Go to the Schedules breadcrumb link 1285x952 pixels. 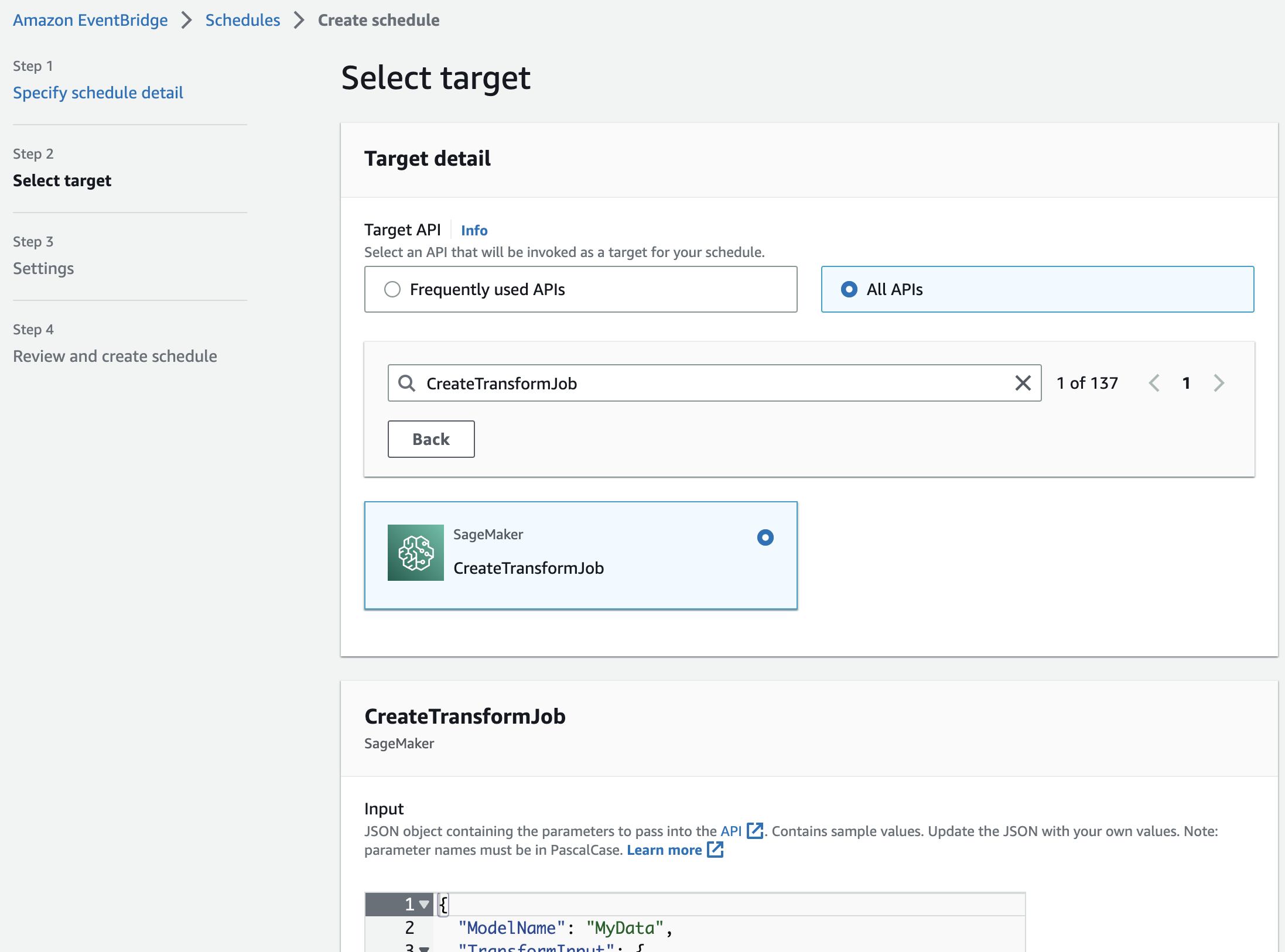point(242,20)
